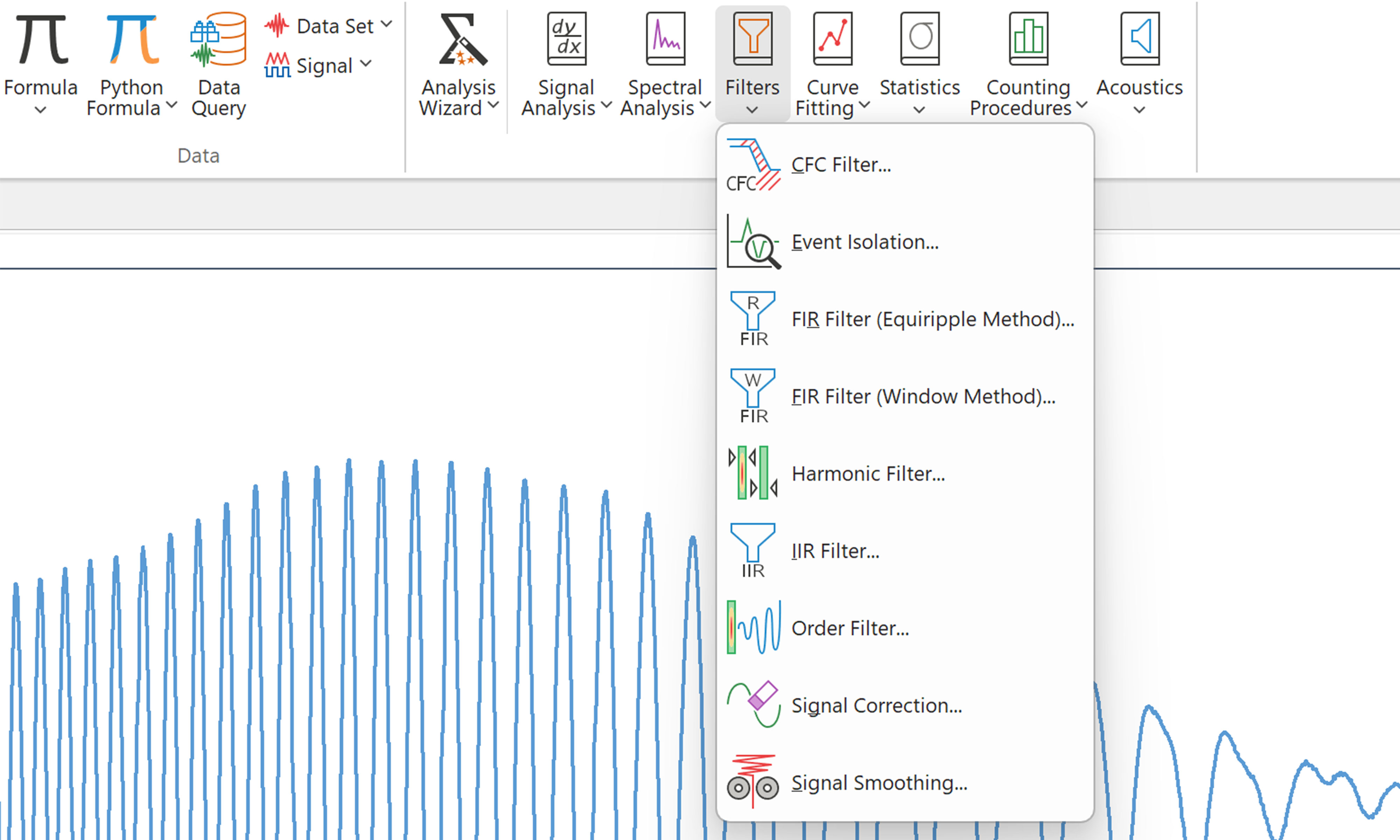Expand the Formula dropdown arrow

pos(40,110)
